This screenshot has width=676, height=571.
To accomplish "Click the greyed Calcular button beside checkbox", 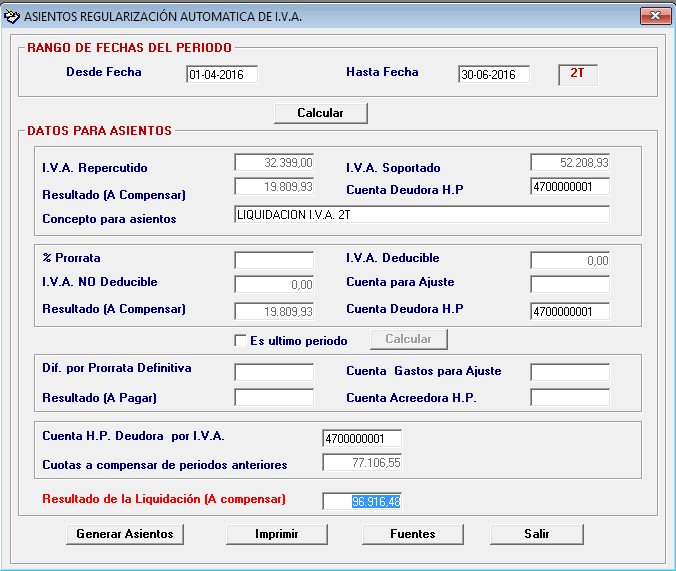I will pyautogui.click(x=409, y=339).
